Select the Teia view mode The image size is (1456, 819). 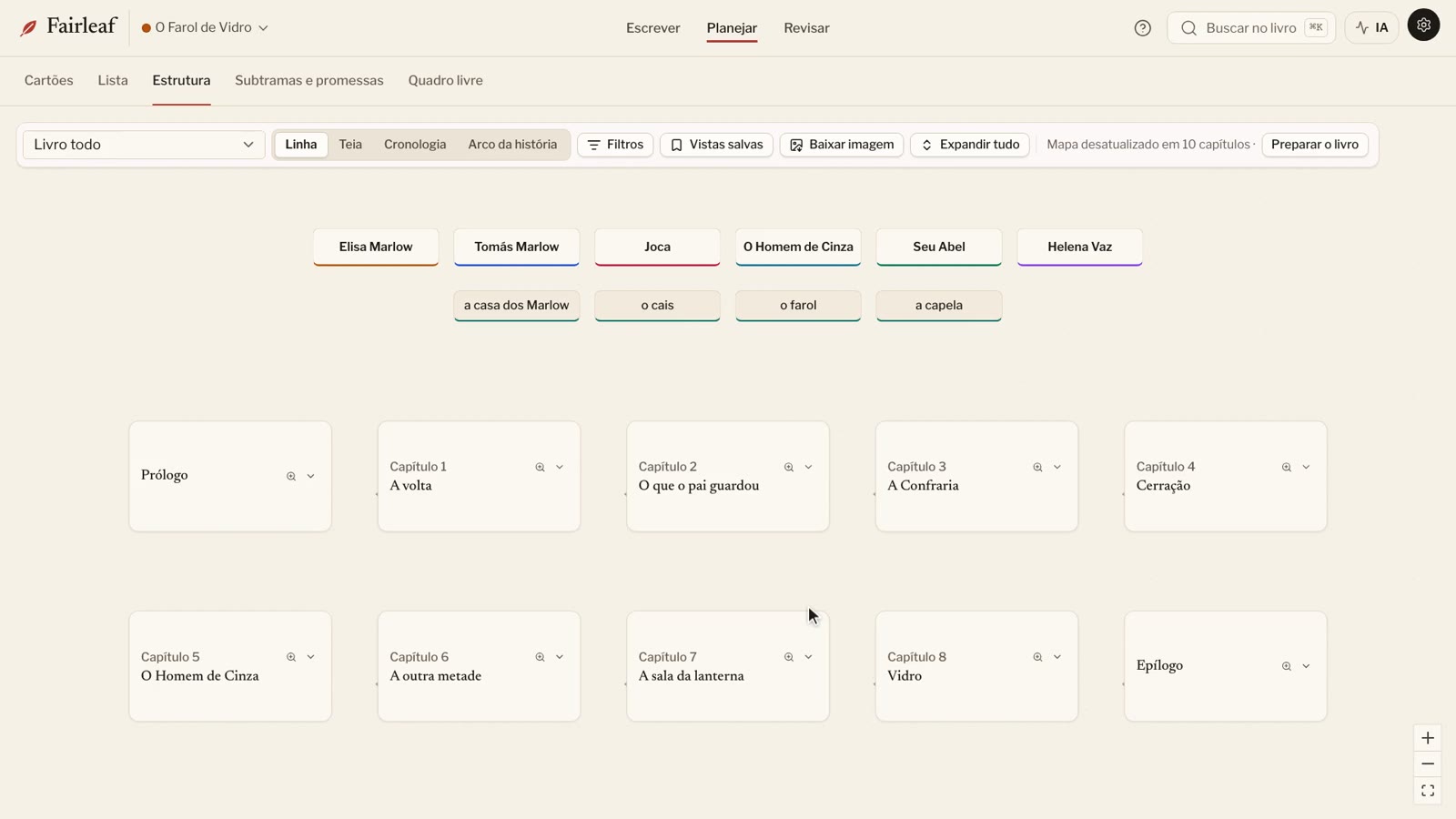point(350,145)
